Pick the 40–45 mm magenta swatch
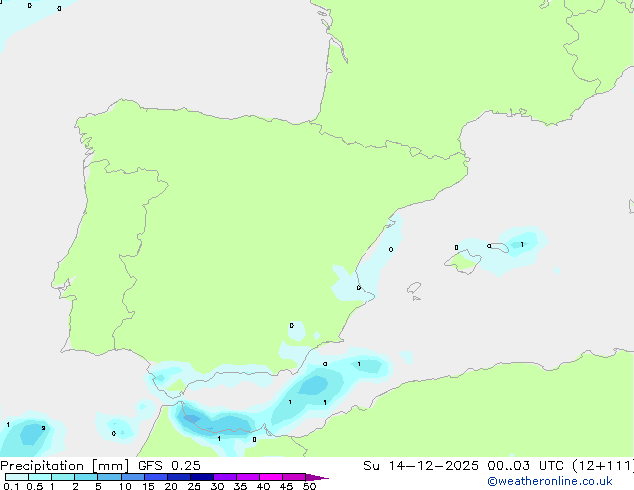Screen dimensions: 634x490 271,477
